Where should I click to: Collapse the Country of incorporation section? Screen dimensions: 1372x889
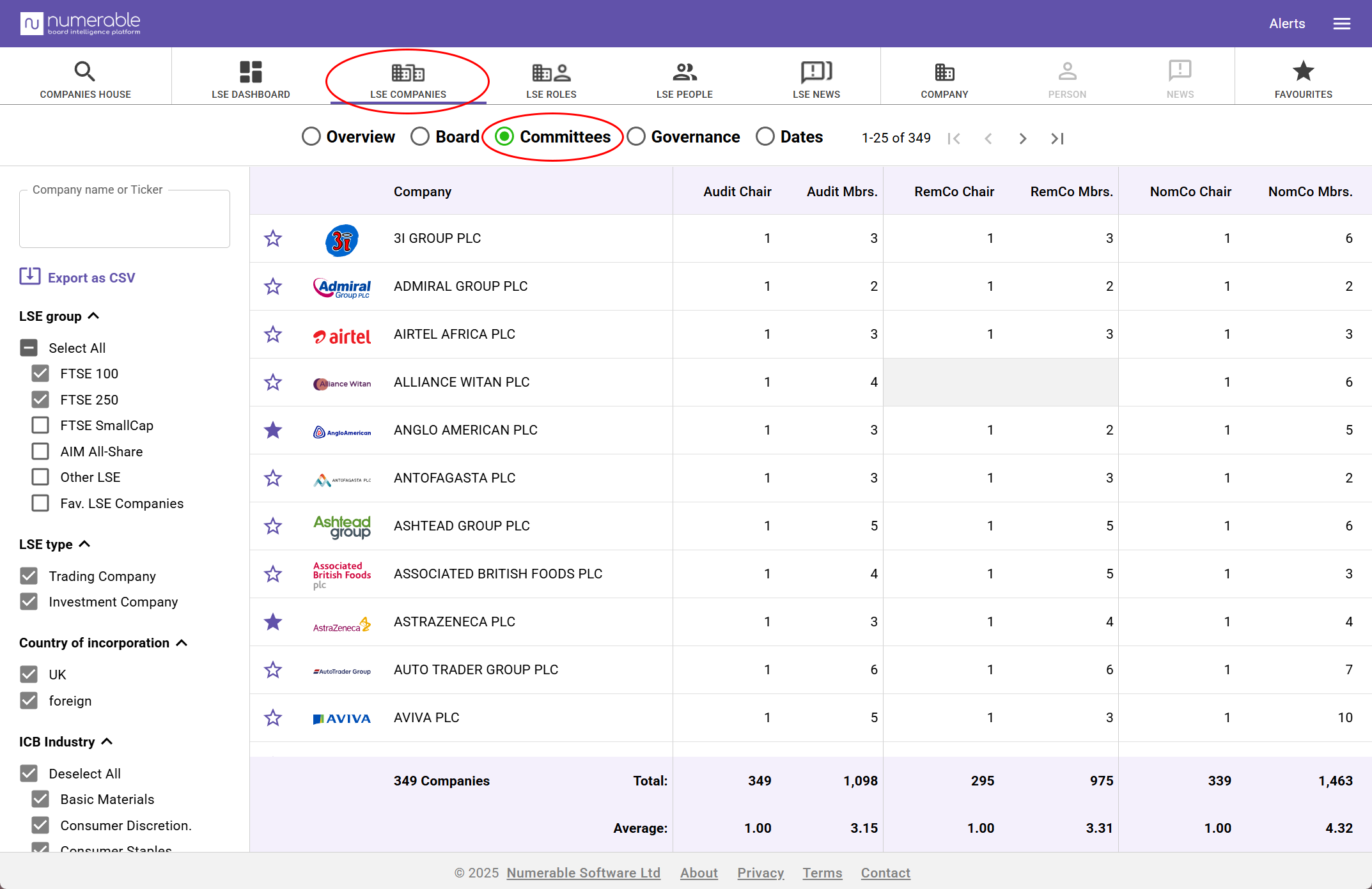coord(182,643)
